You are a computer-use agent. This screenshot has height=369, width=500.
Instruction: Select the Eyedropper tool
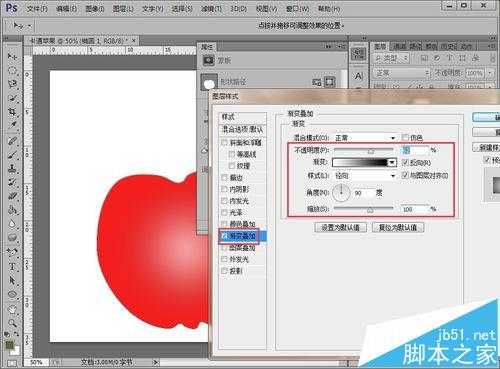[x=12, y=125]
